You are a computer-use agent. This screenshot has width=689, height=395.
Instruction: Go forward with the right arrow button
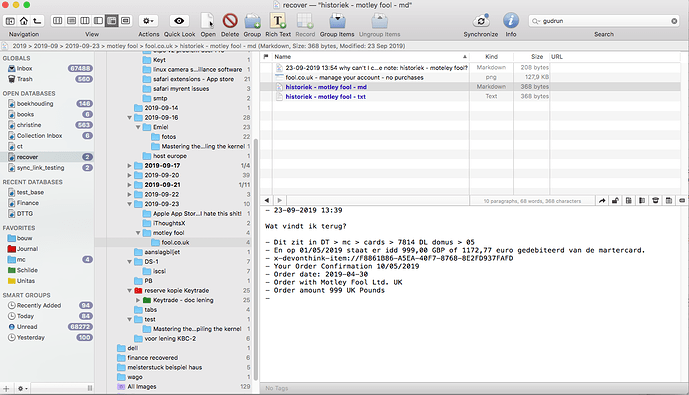[279, 200]
